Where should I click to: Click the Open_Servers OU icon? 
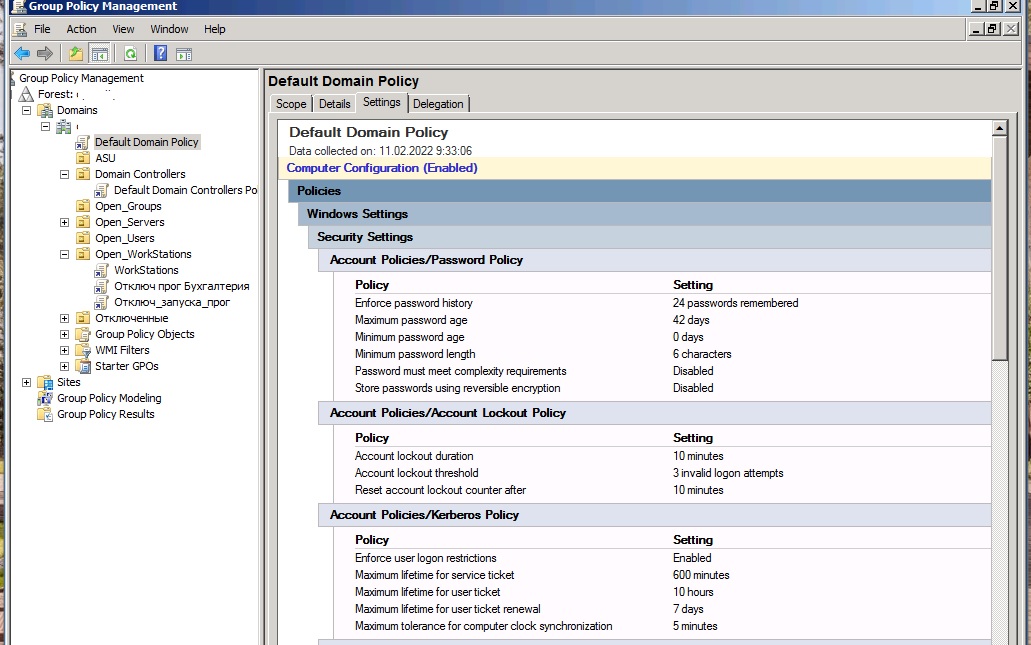(x=83, y=222)
